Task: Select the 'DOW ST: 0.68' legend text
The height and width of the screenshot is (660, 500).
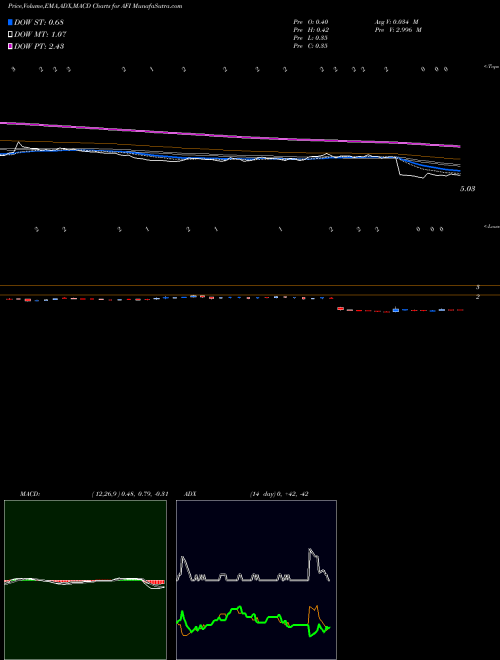Action: pos(39,22)
